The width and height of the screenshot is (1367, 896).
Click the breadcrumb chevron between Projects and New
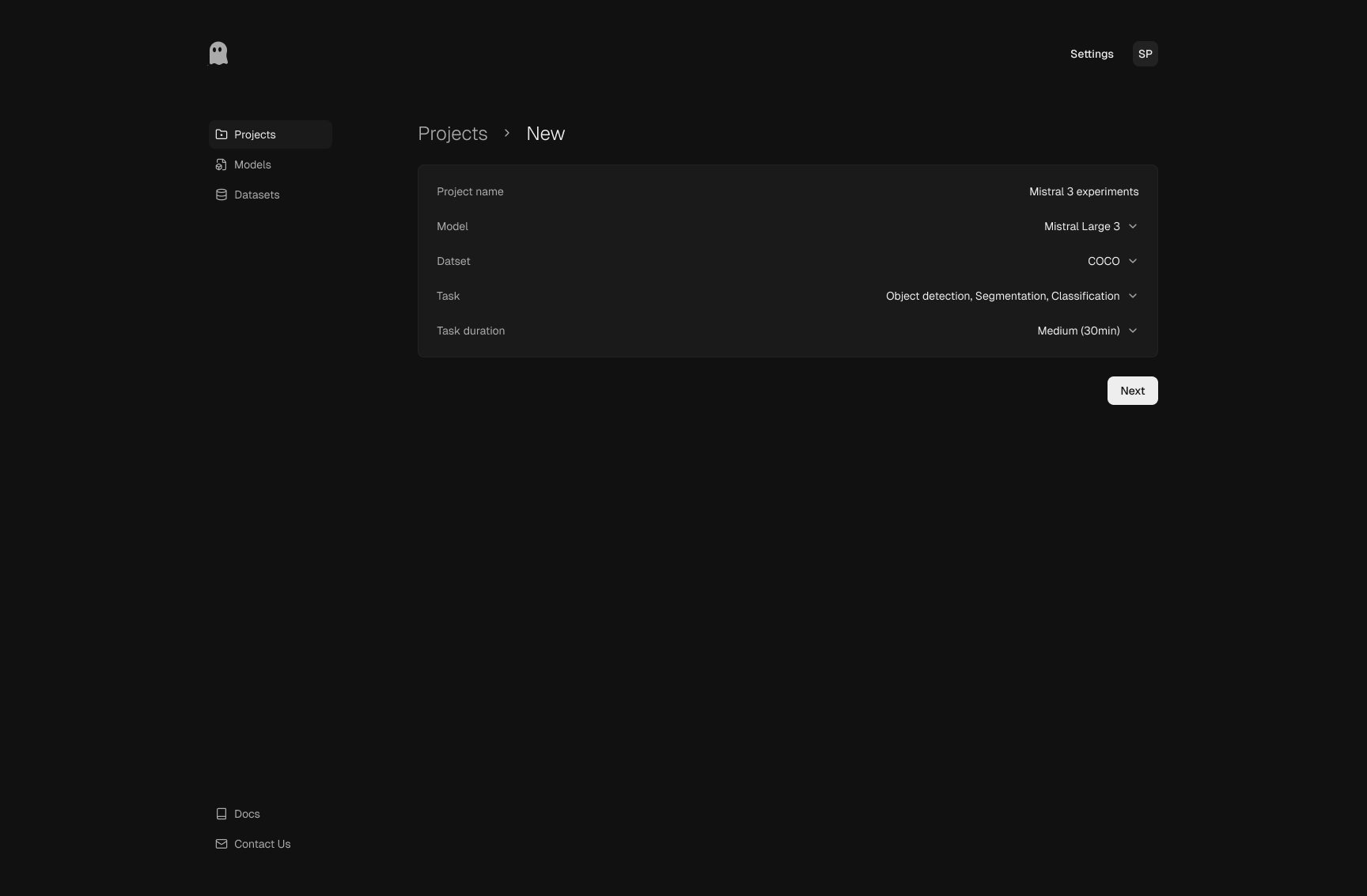coord(506,133)
